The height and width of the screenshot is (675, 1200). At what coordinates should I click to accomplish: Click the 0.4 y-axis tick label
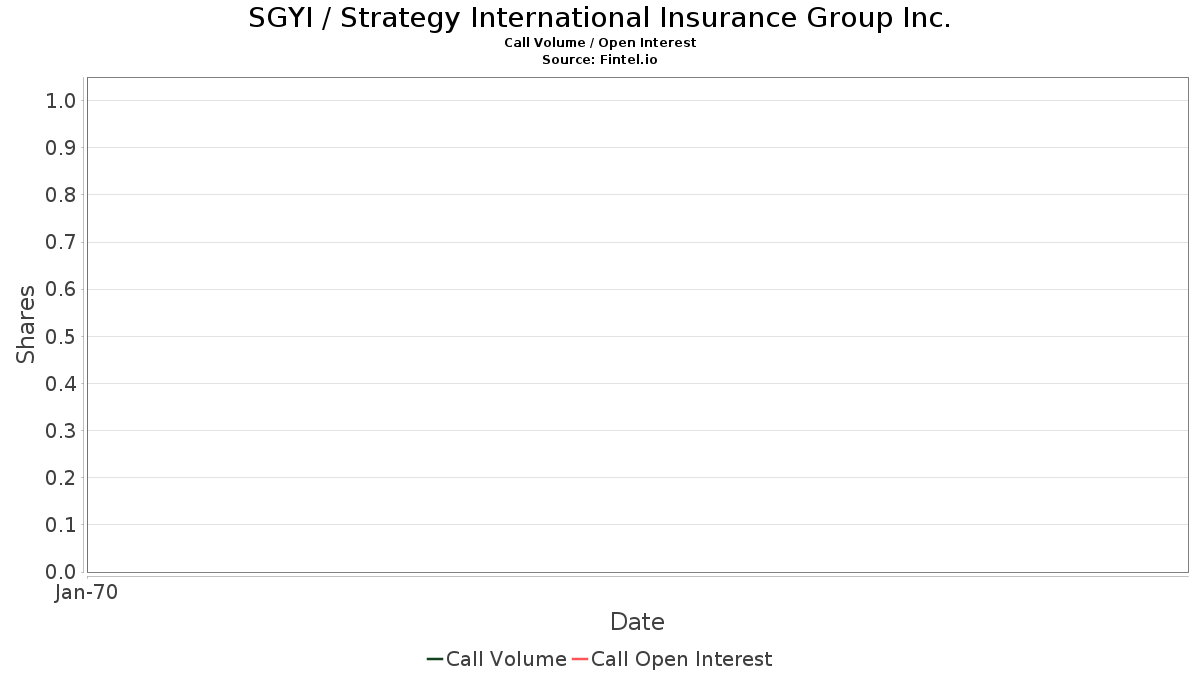(x=61, y=384)
